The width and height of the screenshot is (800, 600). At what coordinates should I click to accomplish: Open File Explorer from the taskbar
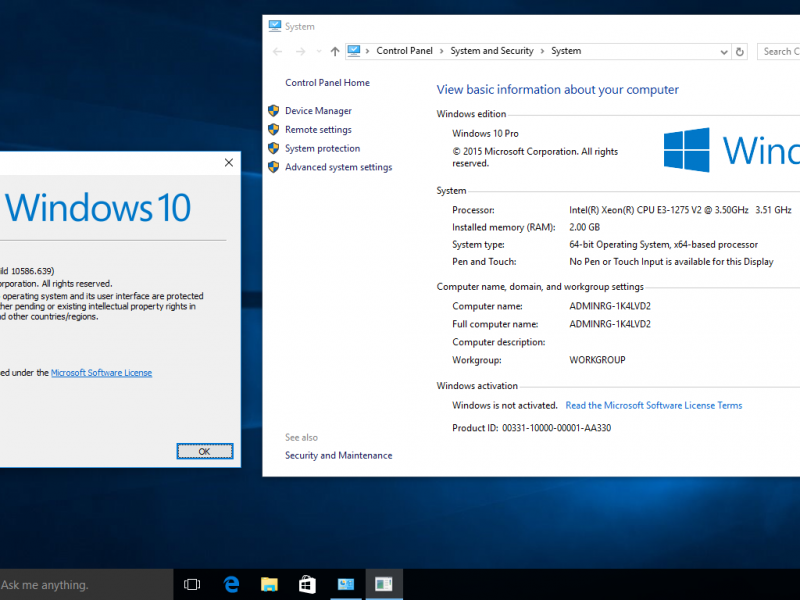269,584
